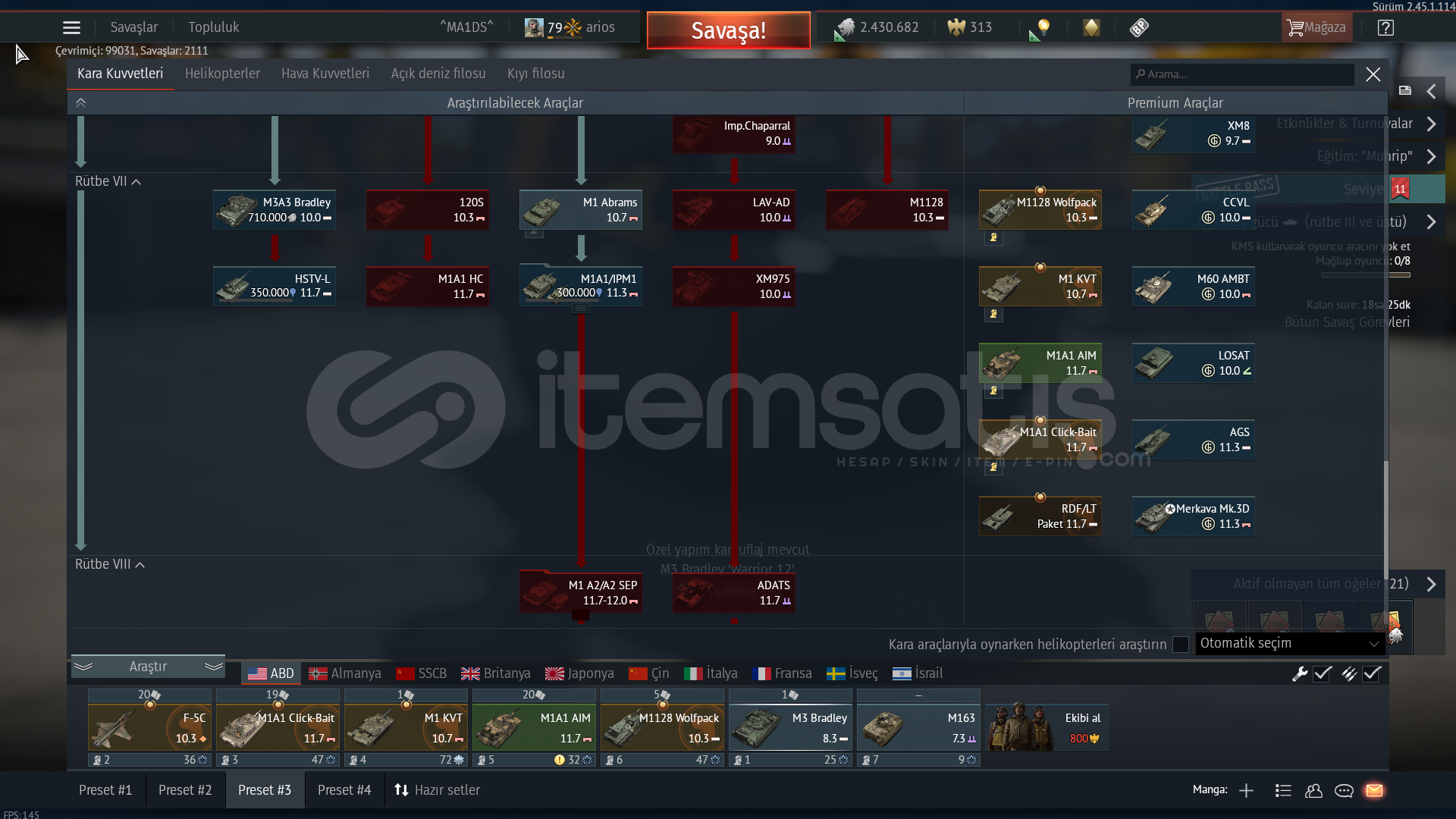Click the help question-mark icon
Viewport: 1456px width, 819px height.
click(1385, 28)
